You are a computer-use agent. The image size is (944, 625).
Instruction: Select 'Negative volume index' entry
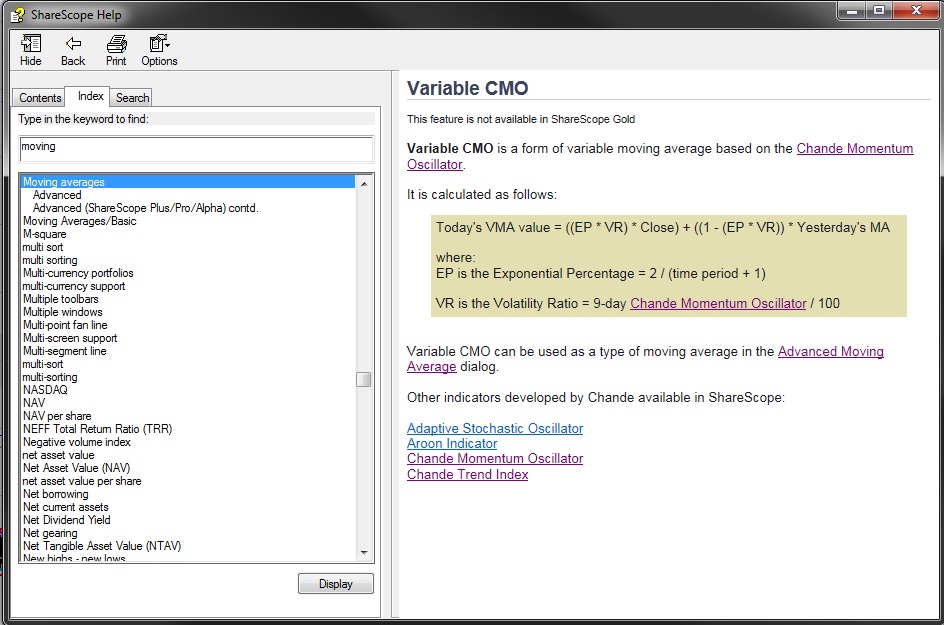click(x=76, y=442)
